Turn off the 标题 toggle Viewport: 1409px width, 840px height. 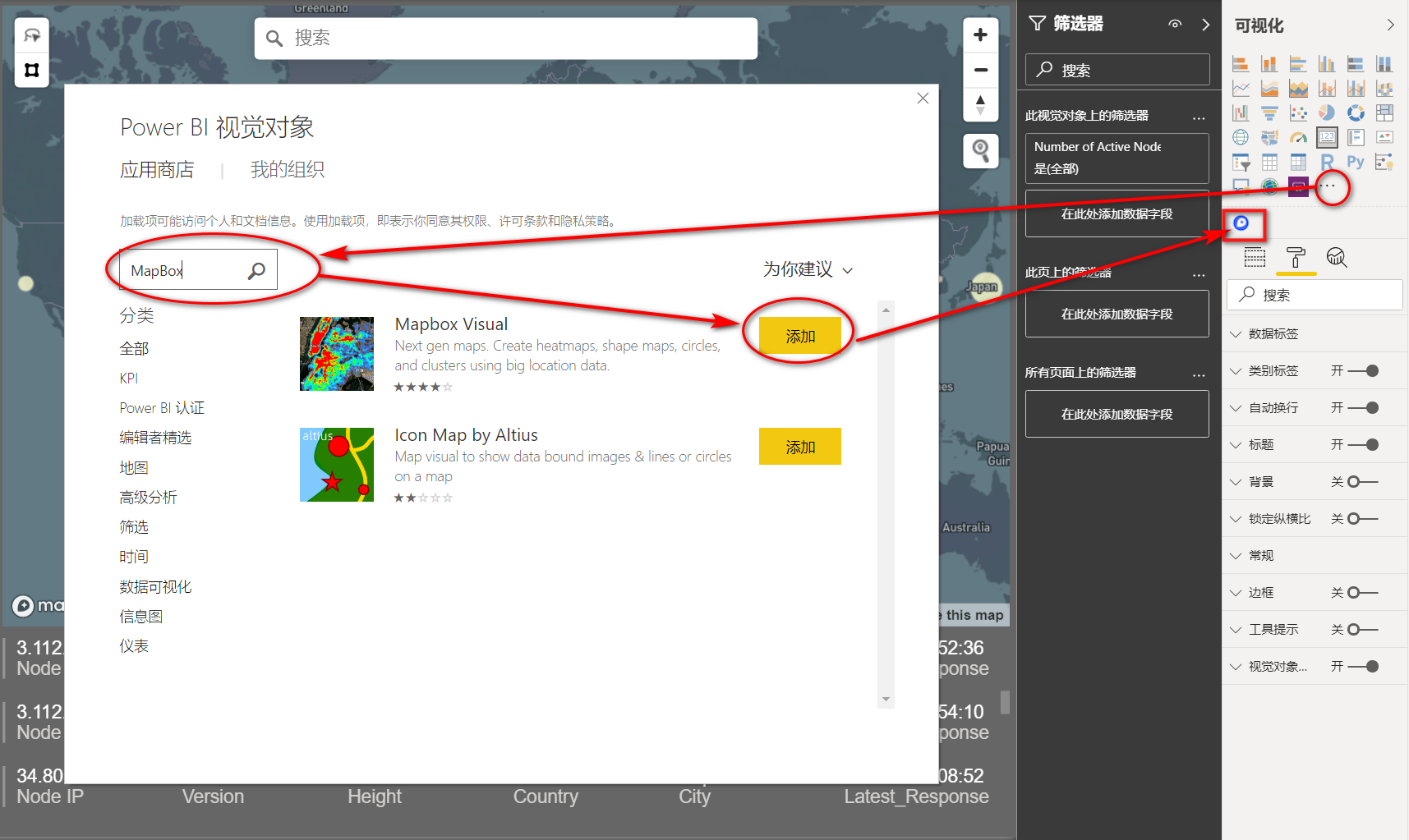tap(1365, 443)
